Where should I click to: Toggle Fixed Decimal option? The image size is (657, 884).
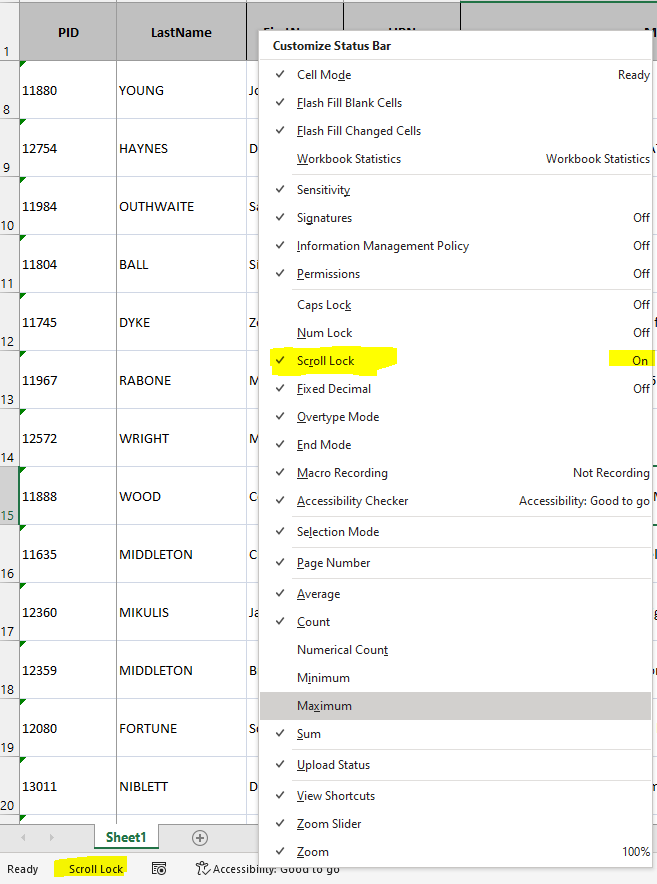456,389
